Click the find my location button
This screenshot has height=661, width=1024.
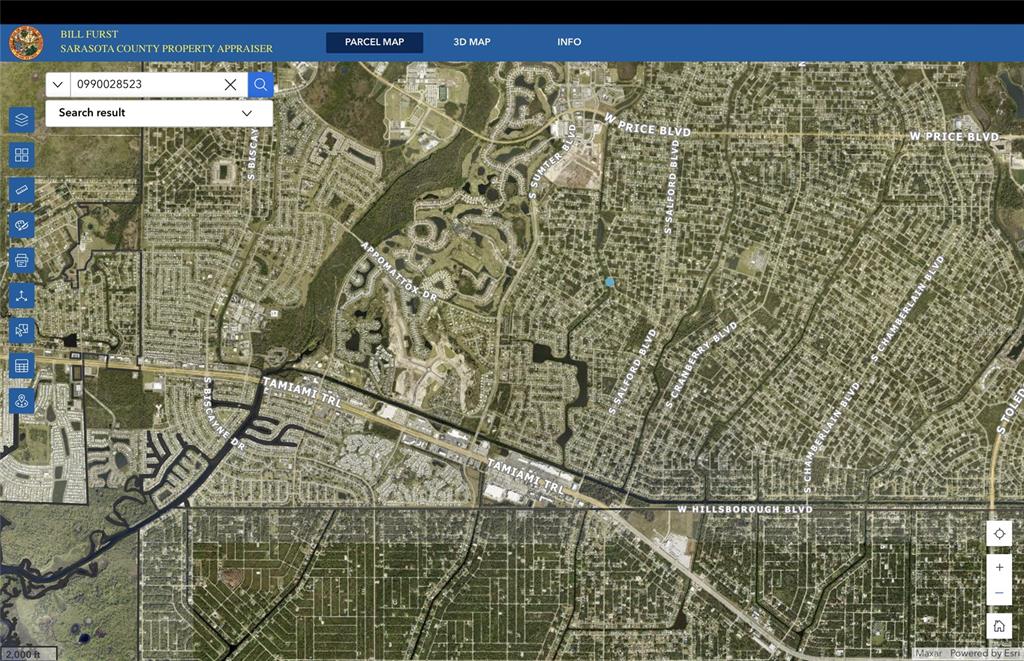tap(999, 534)
